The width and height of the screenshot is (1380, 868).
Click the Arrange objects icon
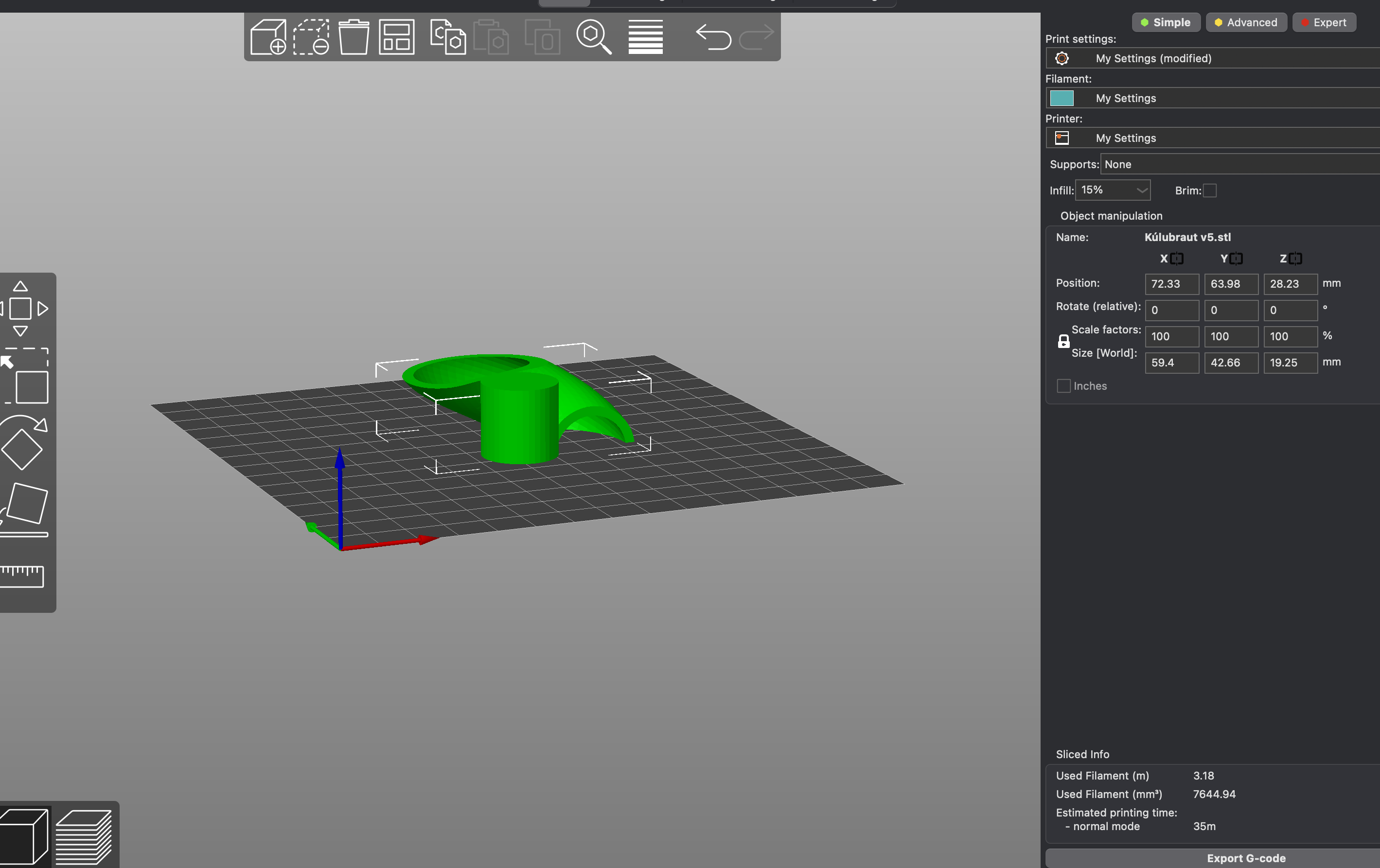(397, 37)
